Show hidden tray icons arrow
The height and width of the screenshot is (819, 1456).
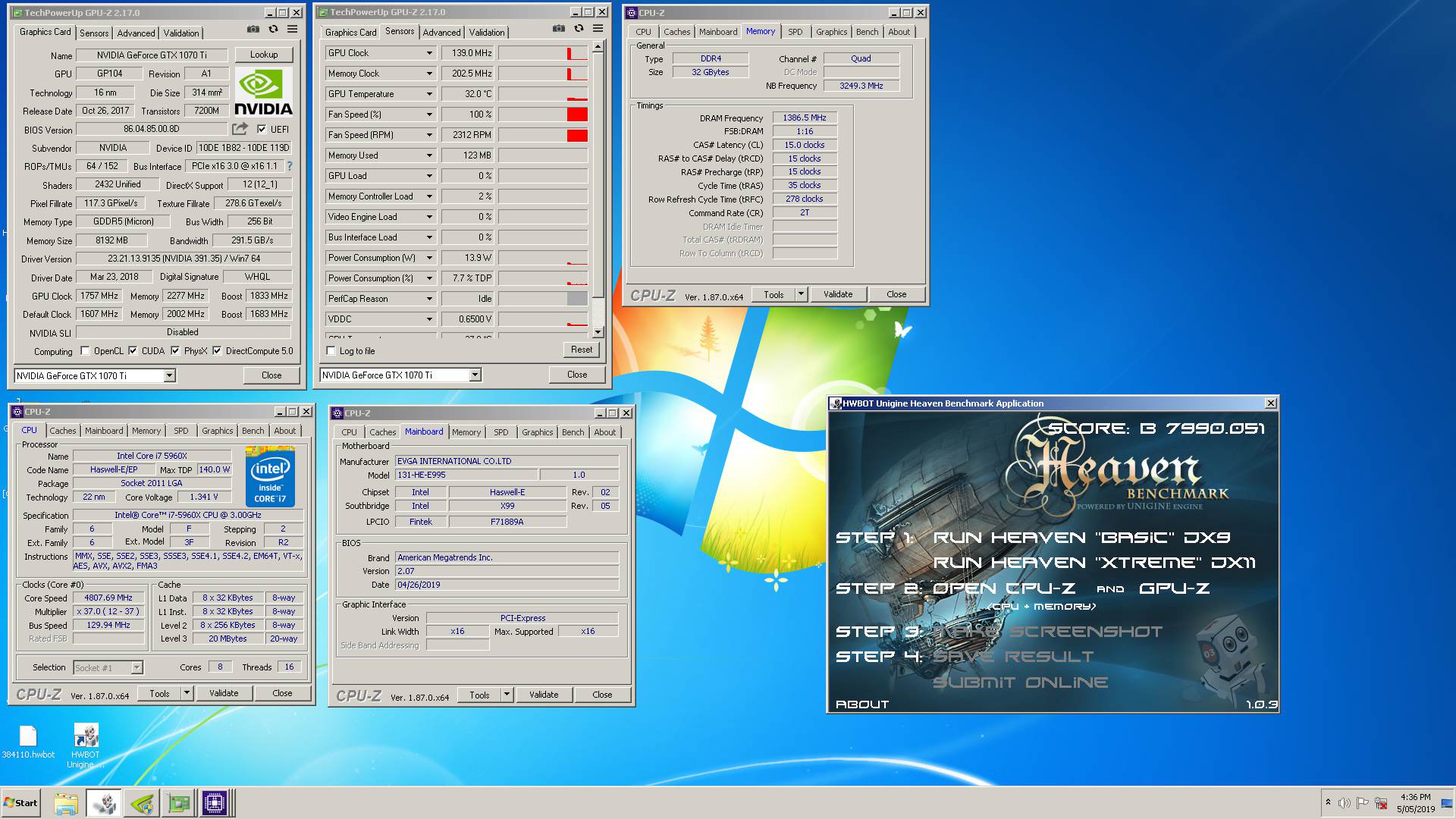tap(1328, 802)
